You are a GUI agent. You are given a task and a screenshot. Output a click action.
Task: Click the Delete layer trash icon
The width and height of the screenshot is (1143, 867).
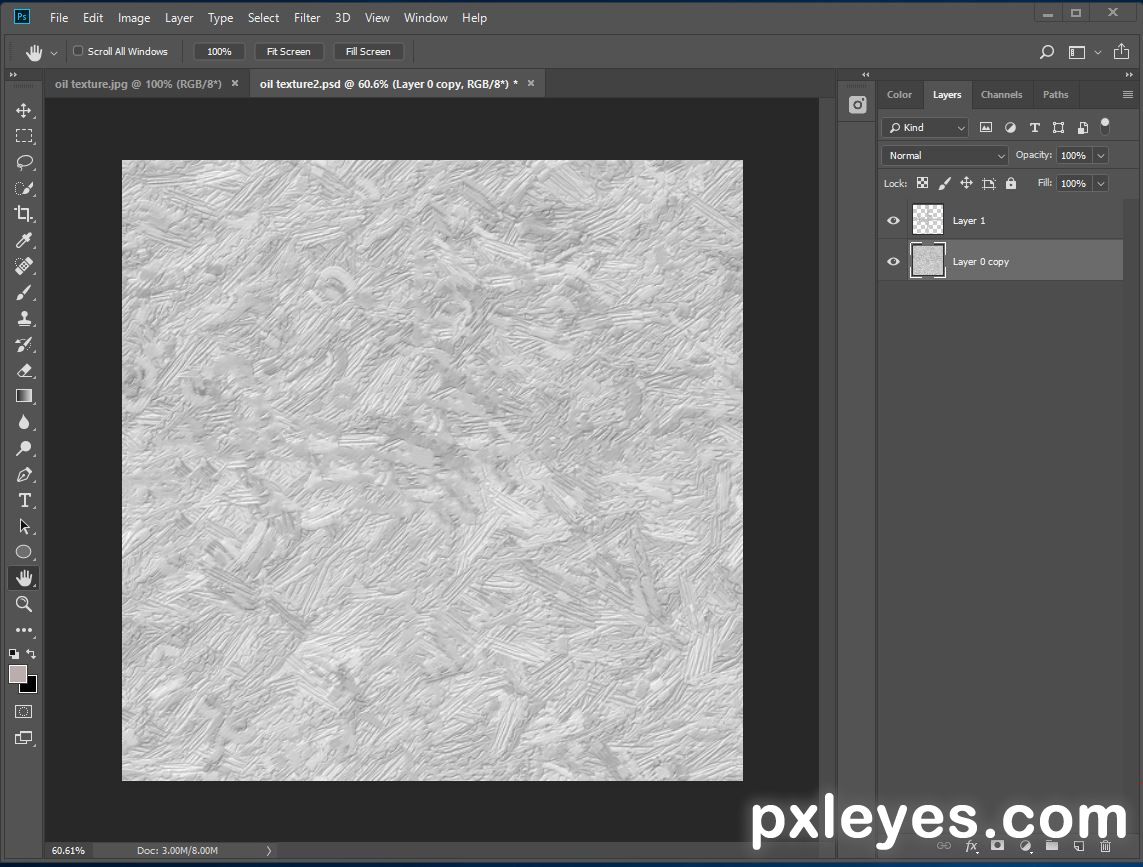[x=1105, y=846]
